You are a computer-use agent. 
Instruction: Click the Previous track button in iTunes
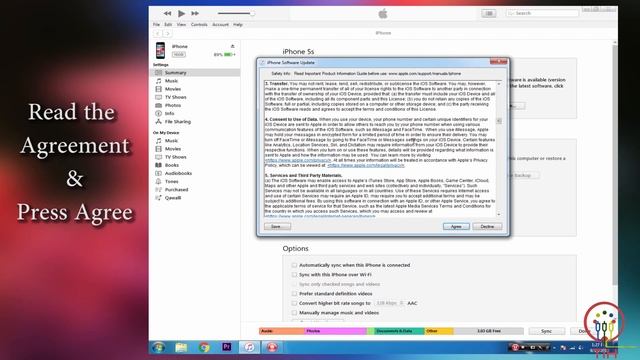(167, 13)
